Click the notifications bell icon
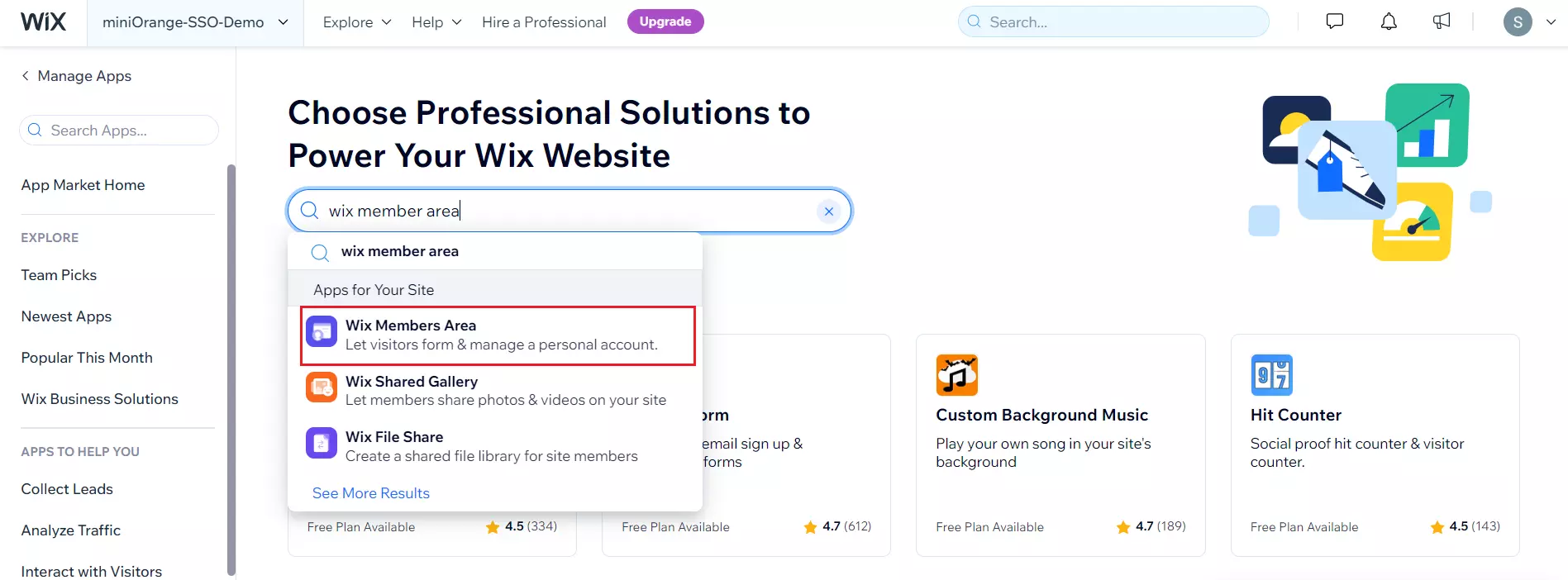Viewport: 1568px width, 580px height. click(1388, 21)
